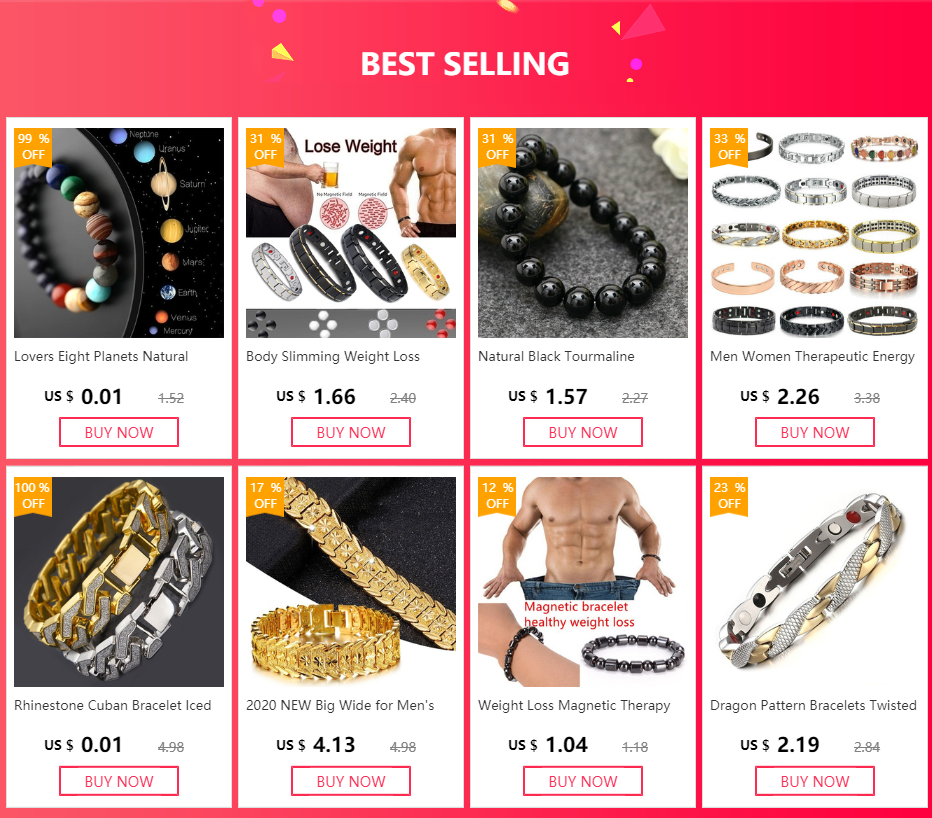
Task: Open the Body Slimming Weight Loss title link
Action: tap(333, 357)
